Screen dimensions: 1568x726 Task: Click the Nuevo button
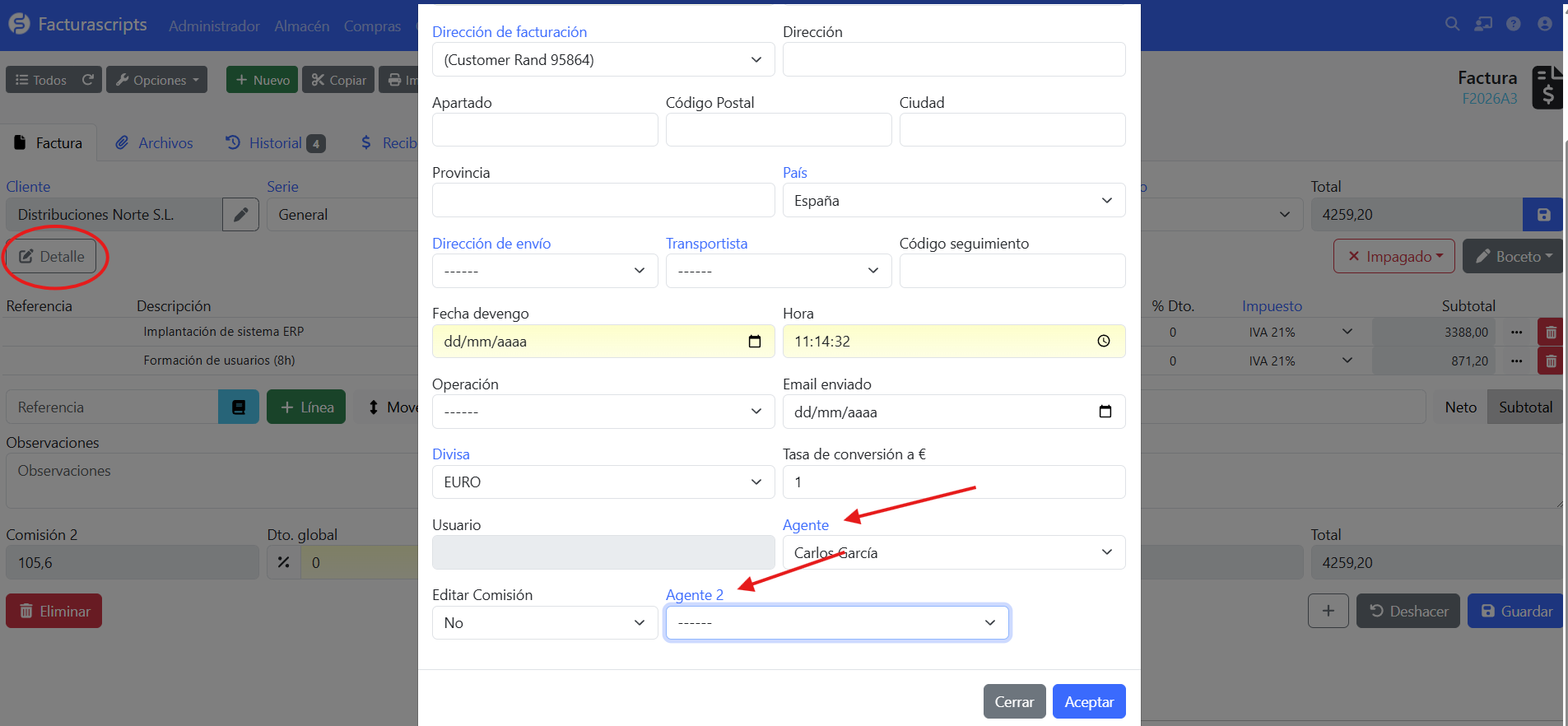point(262,80)
